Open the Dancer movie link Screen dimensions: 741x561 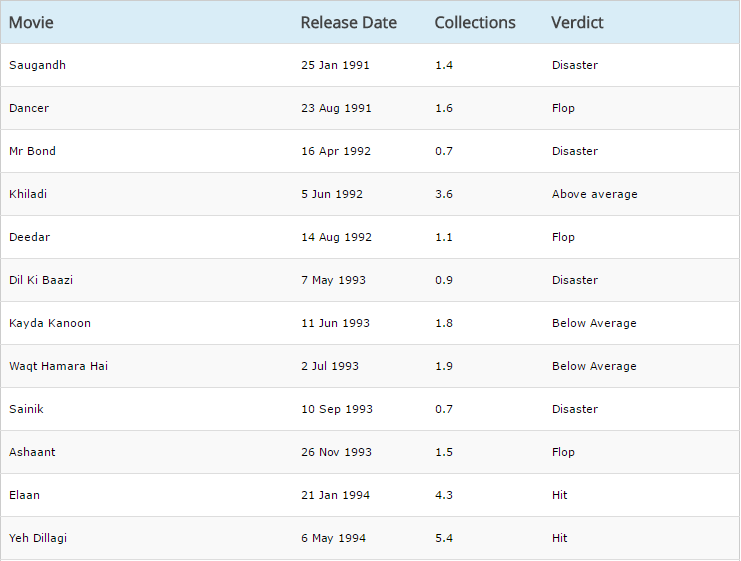point(29,108)
